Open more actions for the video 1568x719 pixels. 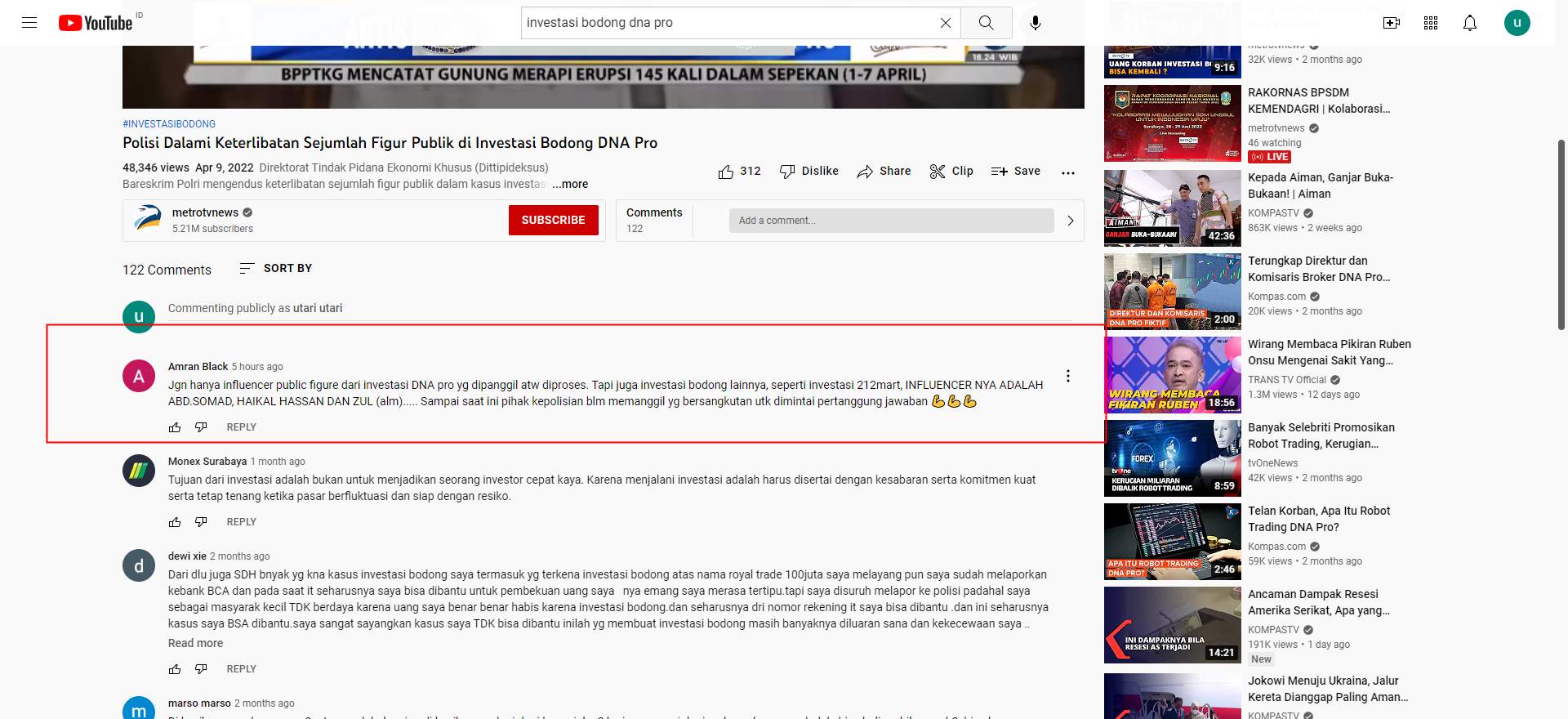click(1068, 172)
